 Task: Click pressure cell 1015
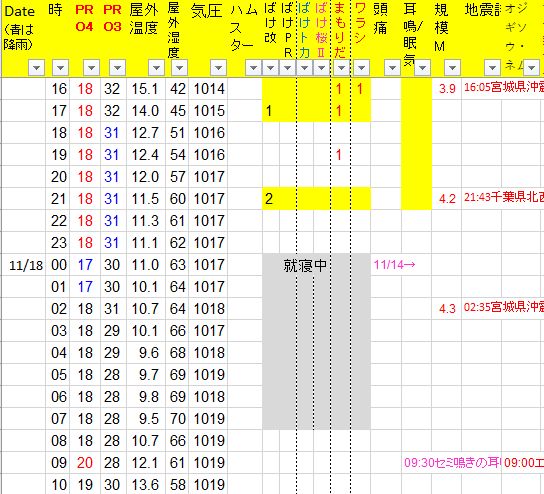pyautogui.click(x=209, y=111)
